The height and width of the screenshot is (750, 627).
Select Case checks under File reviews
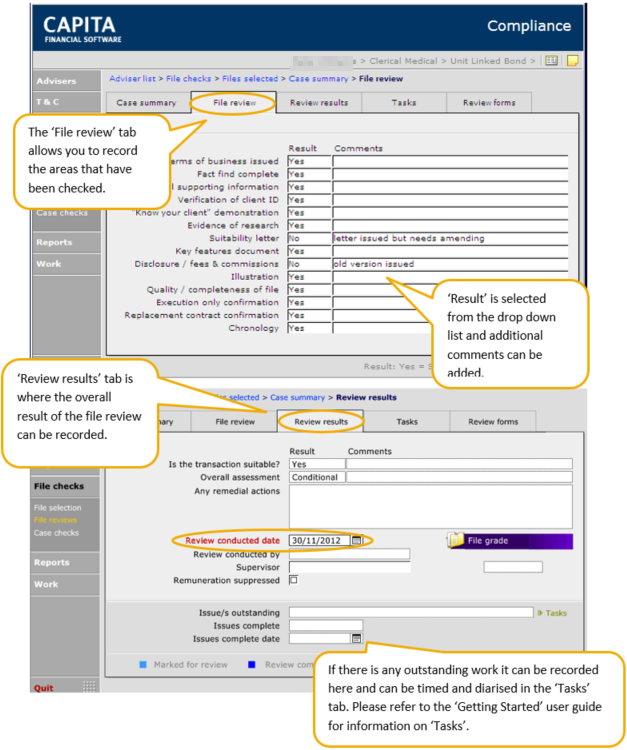[56, 533]
